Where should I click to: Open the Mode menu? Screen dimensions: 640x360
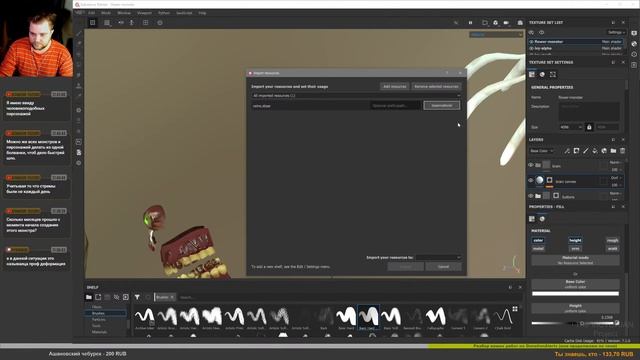106,13
